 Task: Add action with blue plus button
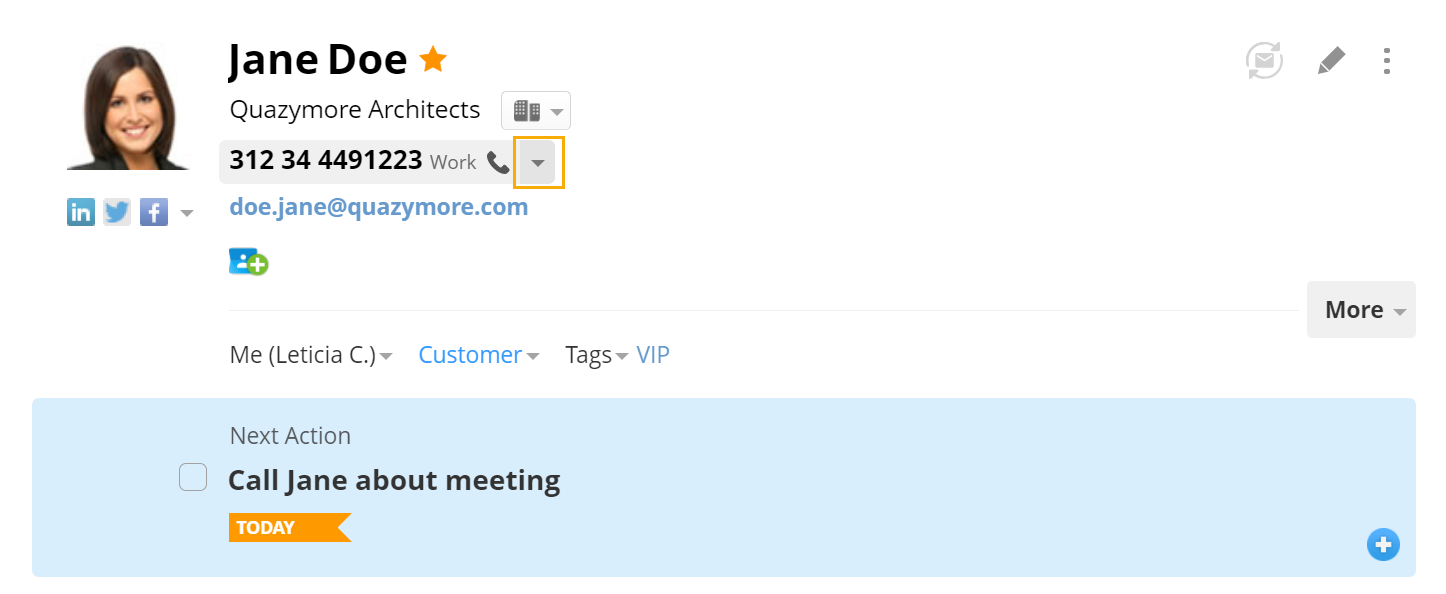[1383, 544]
